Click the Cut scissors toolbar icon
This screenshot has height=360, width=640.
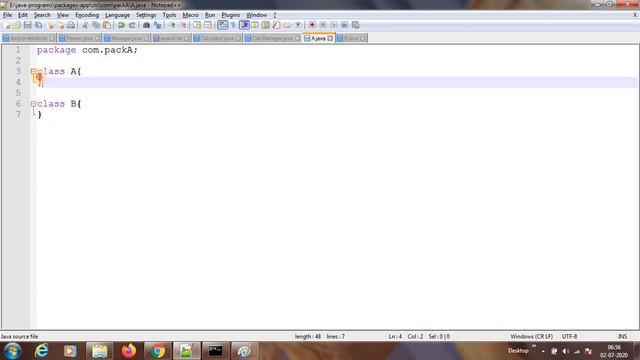coord(85,25)
